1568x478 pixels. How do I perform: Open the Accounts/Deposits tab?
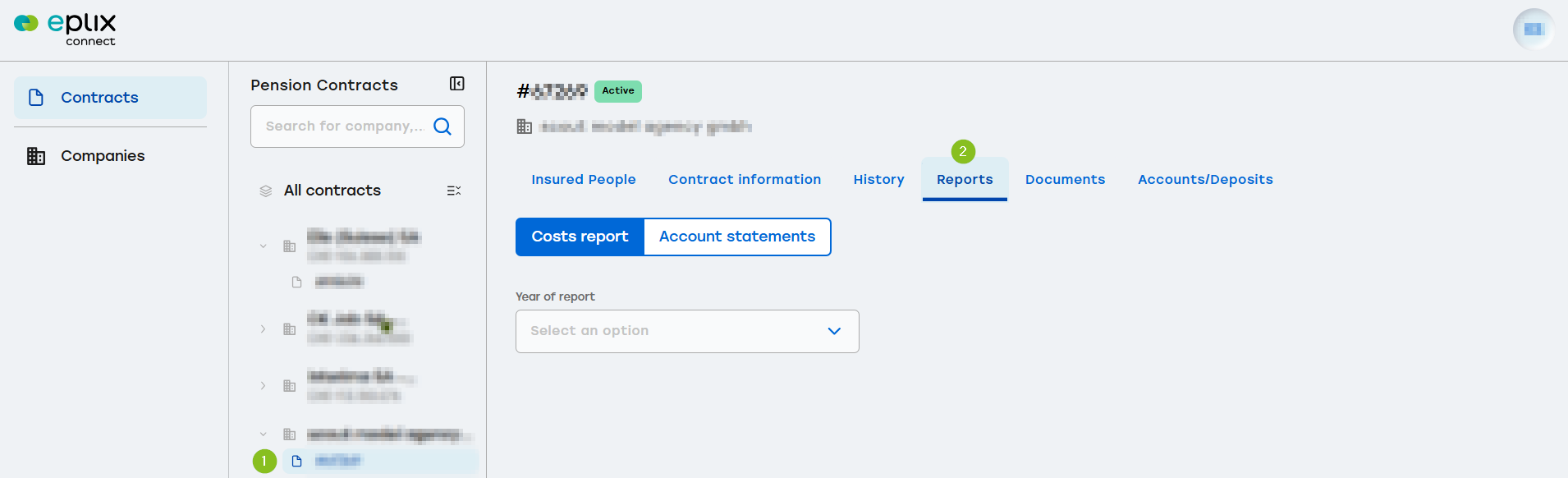(x=1205, y=179)
